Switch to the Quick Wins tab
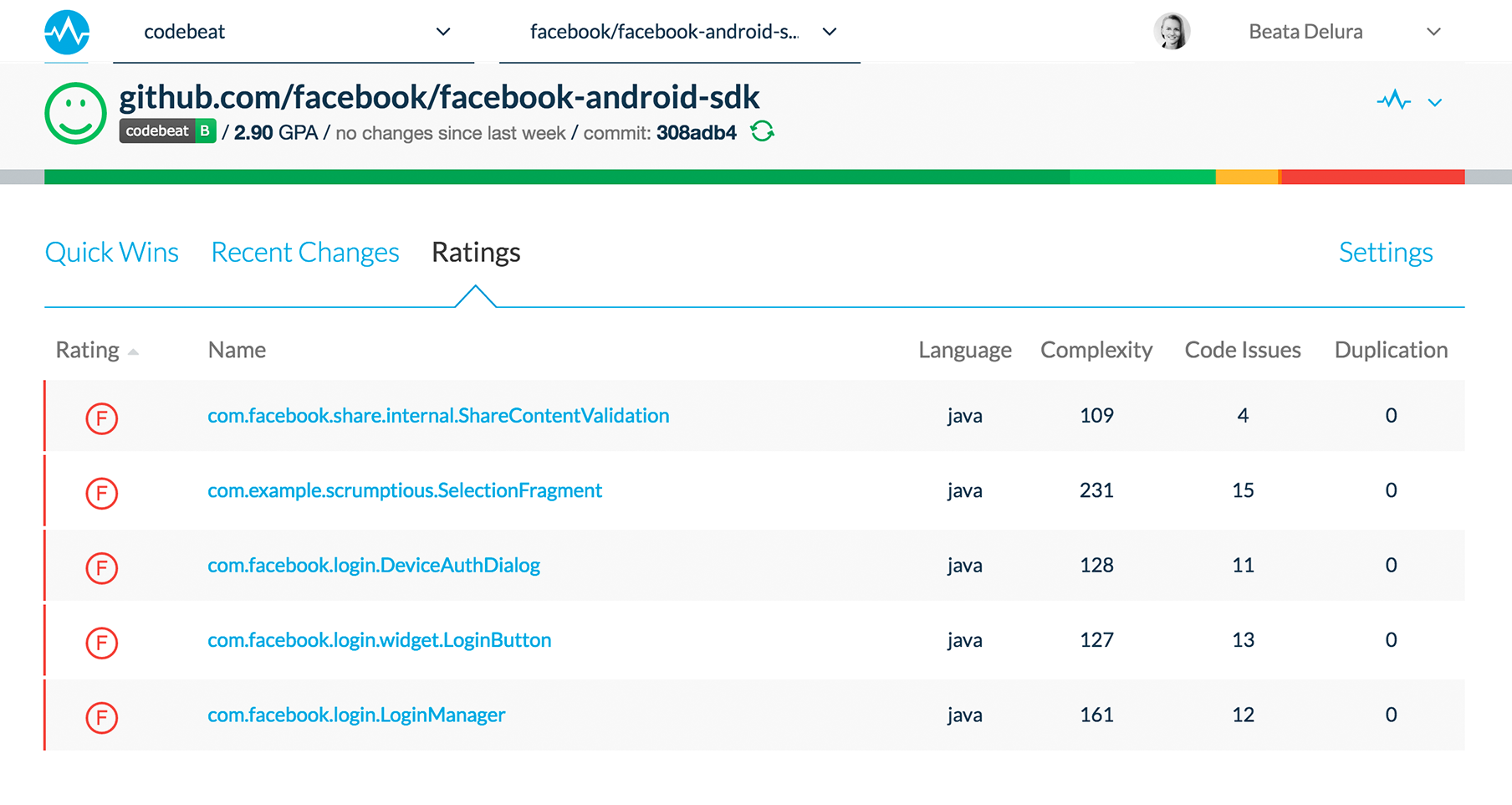1512x805 pixels. [x=112, y=252]
